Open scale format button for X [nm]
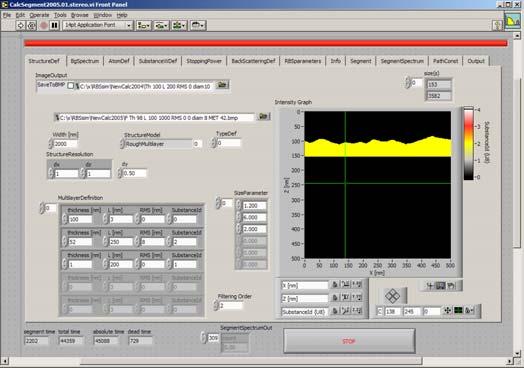The width and height of the screenshot is (524, 368). tap(357, 285)
